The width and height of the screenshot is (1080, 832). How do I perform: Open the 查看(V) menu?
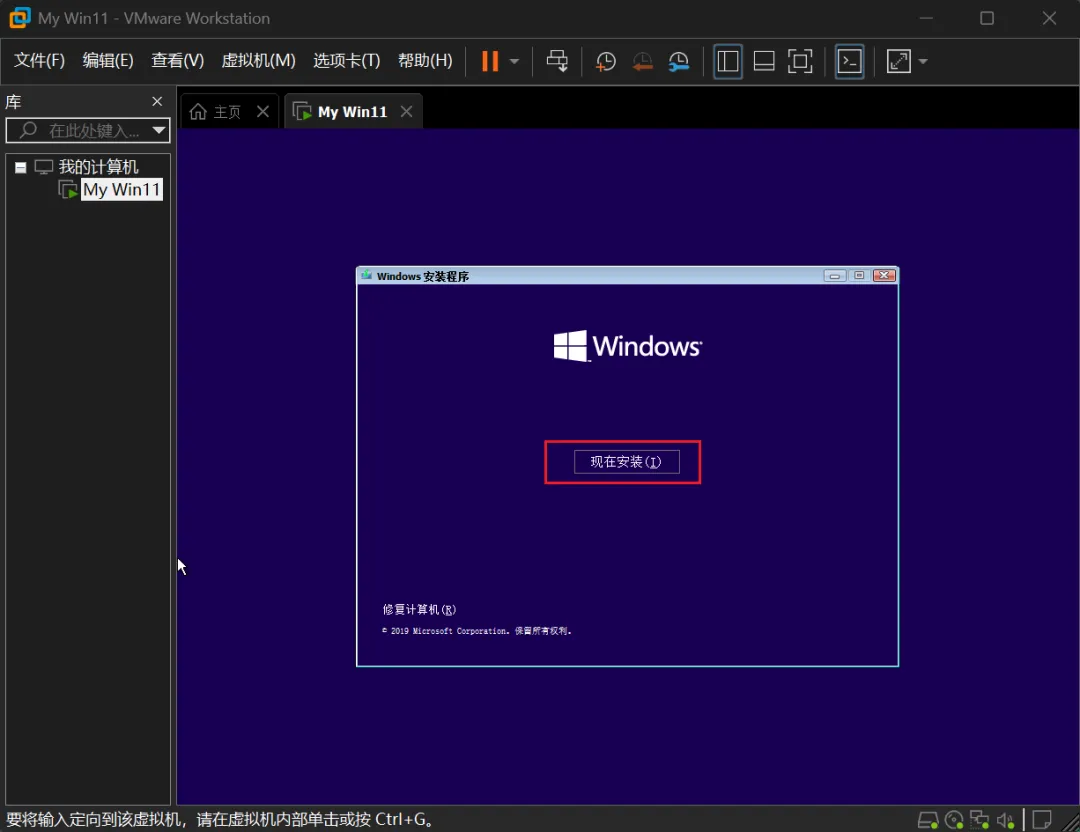(x=178, y=61)
